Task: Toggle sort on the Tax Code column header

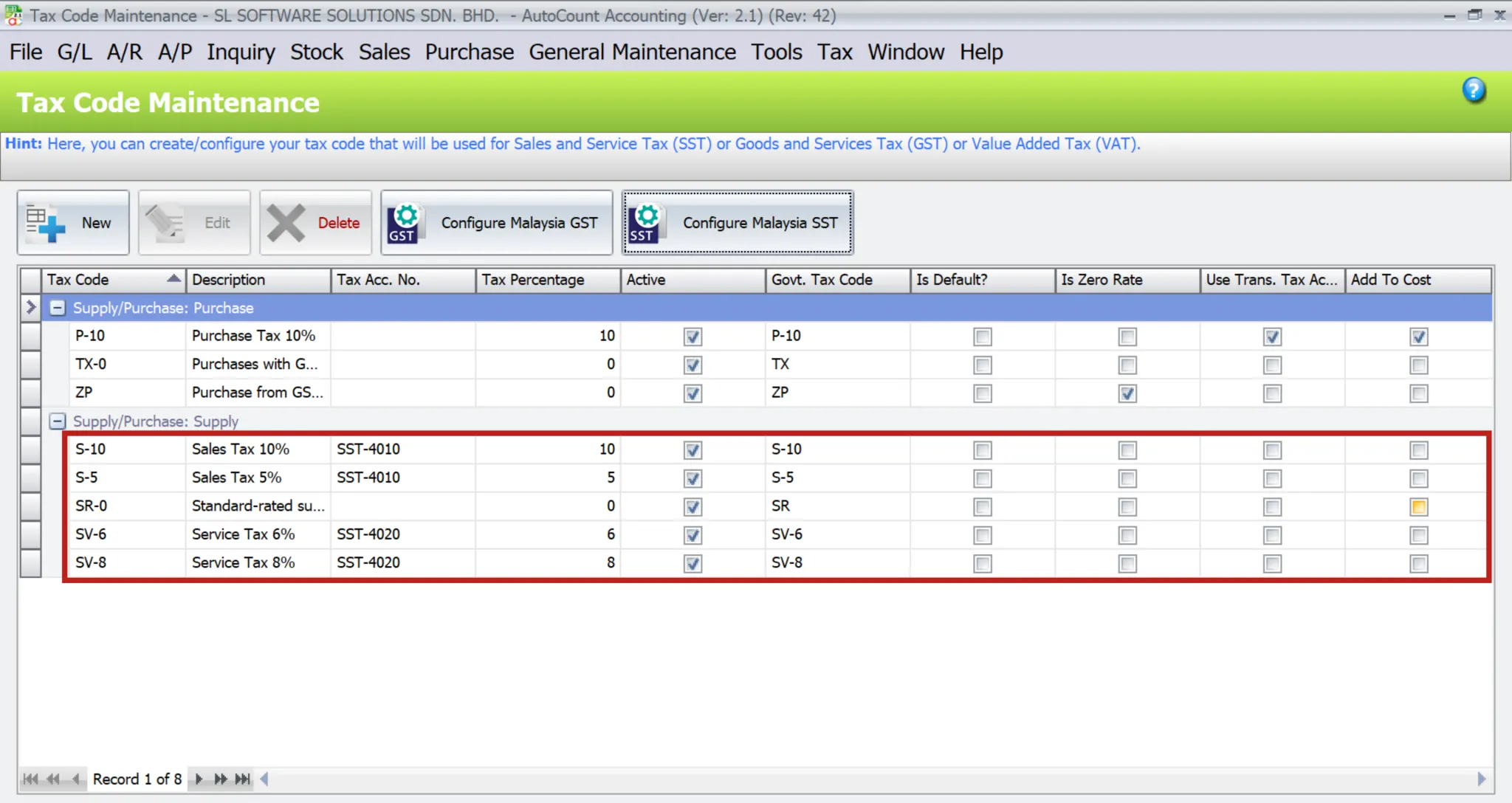Action: point(111,280)
